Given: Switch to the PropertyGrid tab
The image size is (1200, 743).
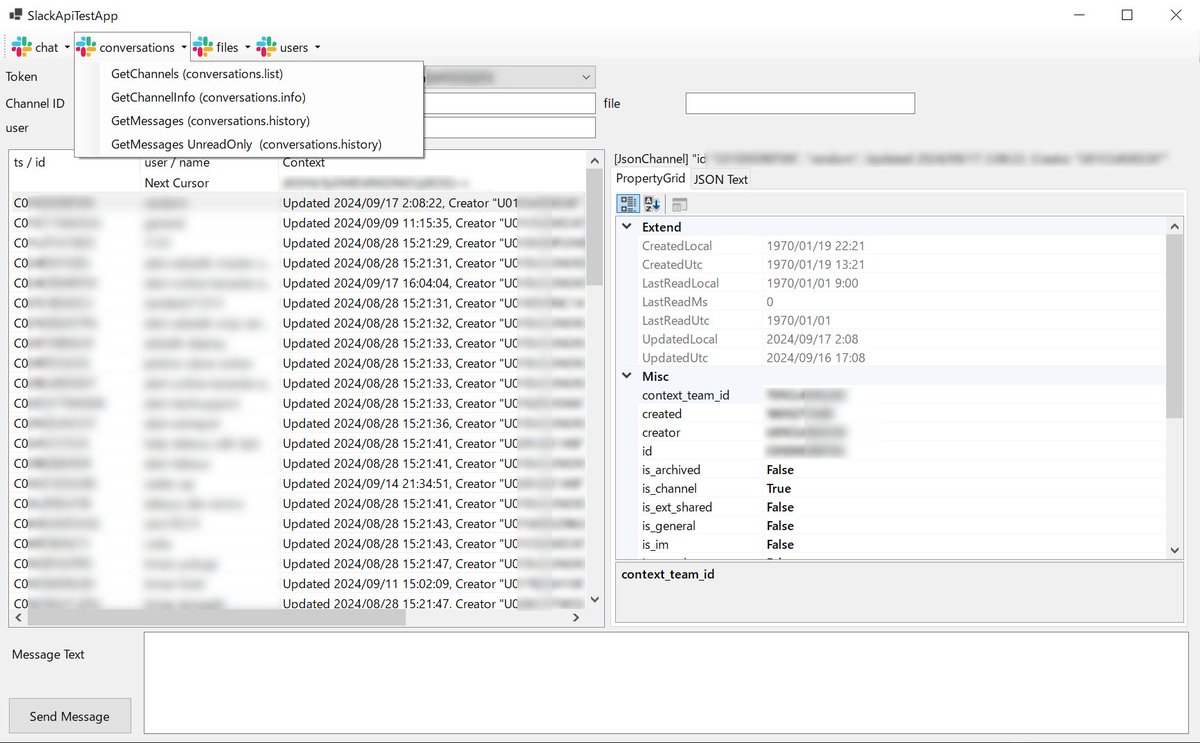Looking at the screenshot, I should (650, 178).
